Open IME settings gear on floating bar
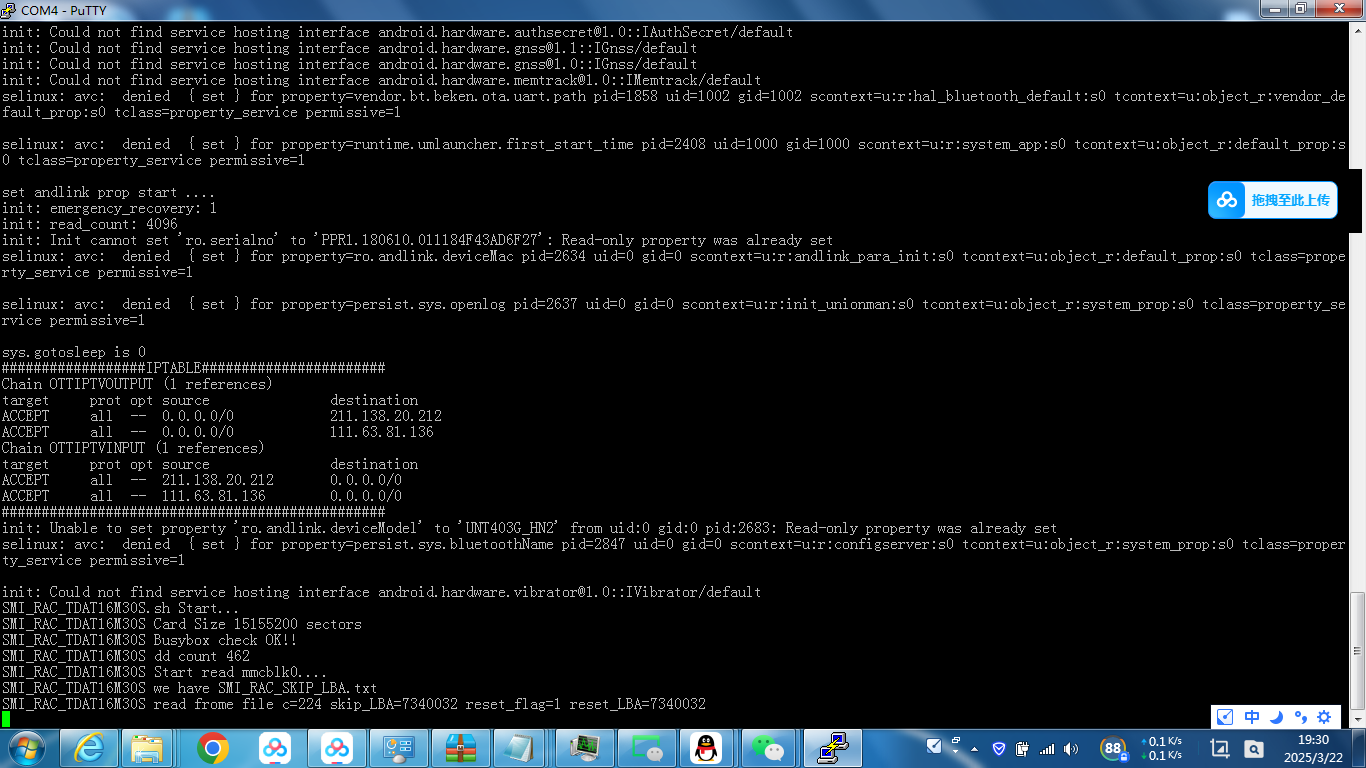This screenshot has height=768, width=1366. pyautogui.click(x=1325, y=717)
